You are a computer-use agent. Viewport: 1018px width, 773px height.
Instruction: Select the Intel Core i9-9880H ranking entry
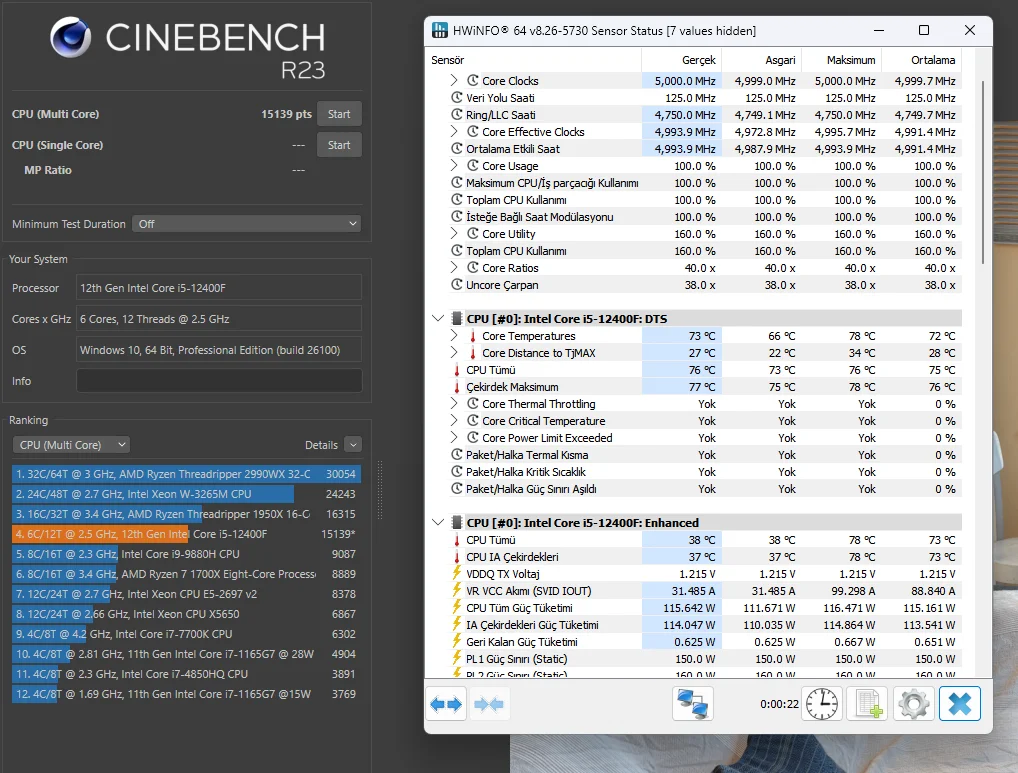(x=186, y=554)
